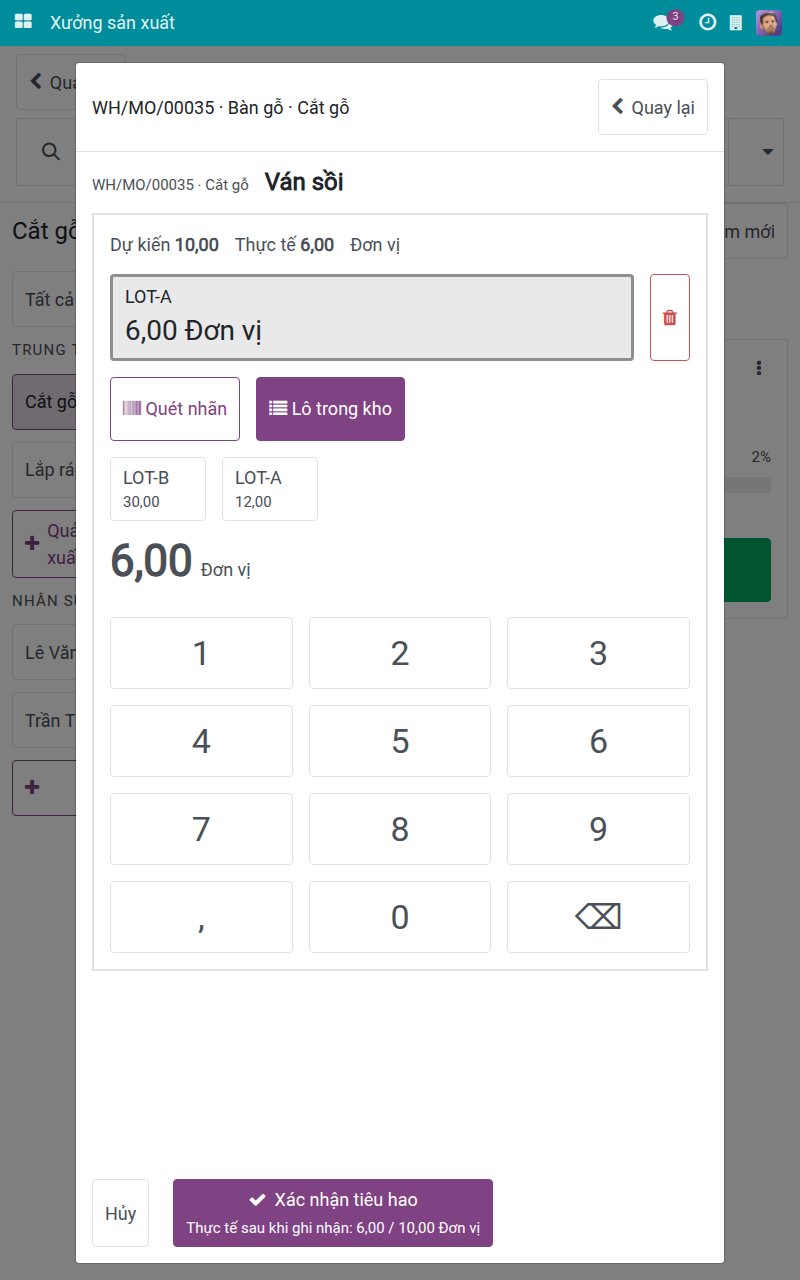Click the red trash icon beside LOT-A
Screen dimensions: 800x1280
[x=670, y=317]
